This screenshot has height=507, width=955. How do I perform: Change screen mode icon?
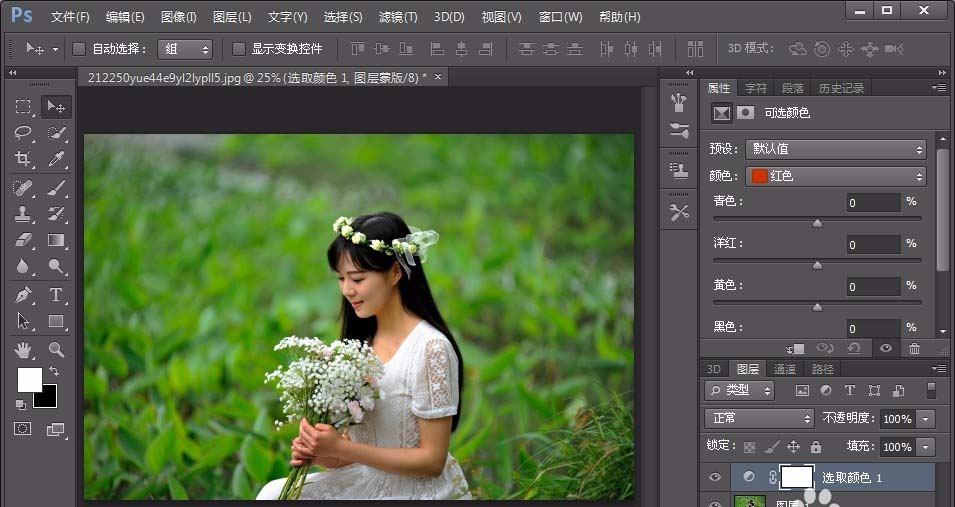coord(55,430)
